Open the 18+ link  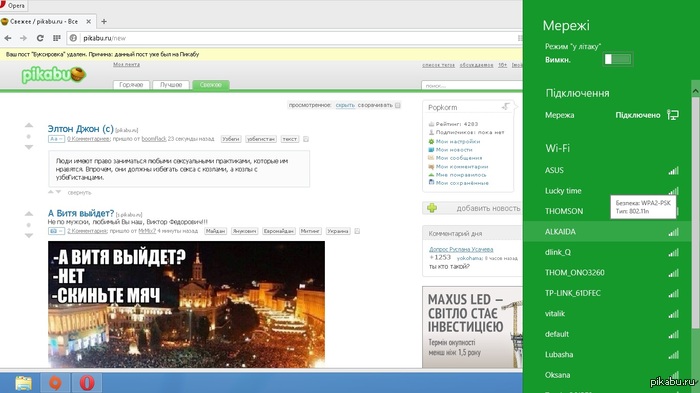tap(503, 65)
